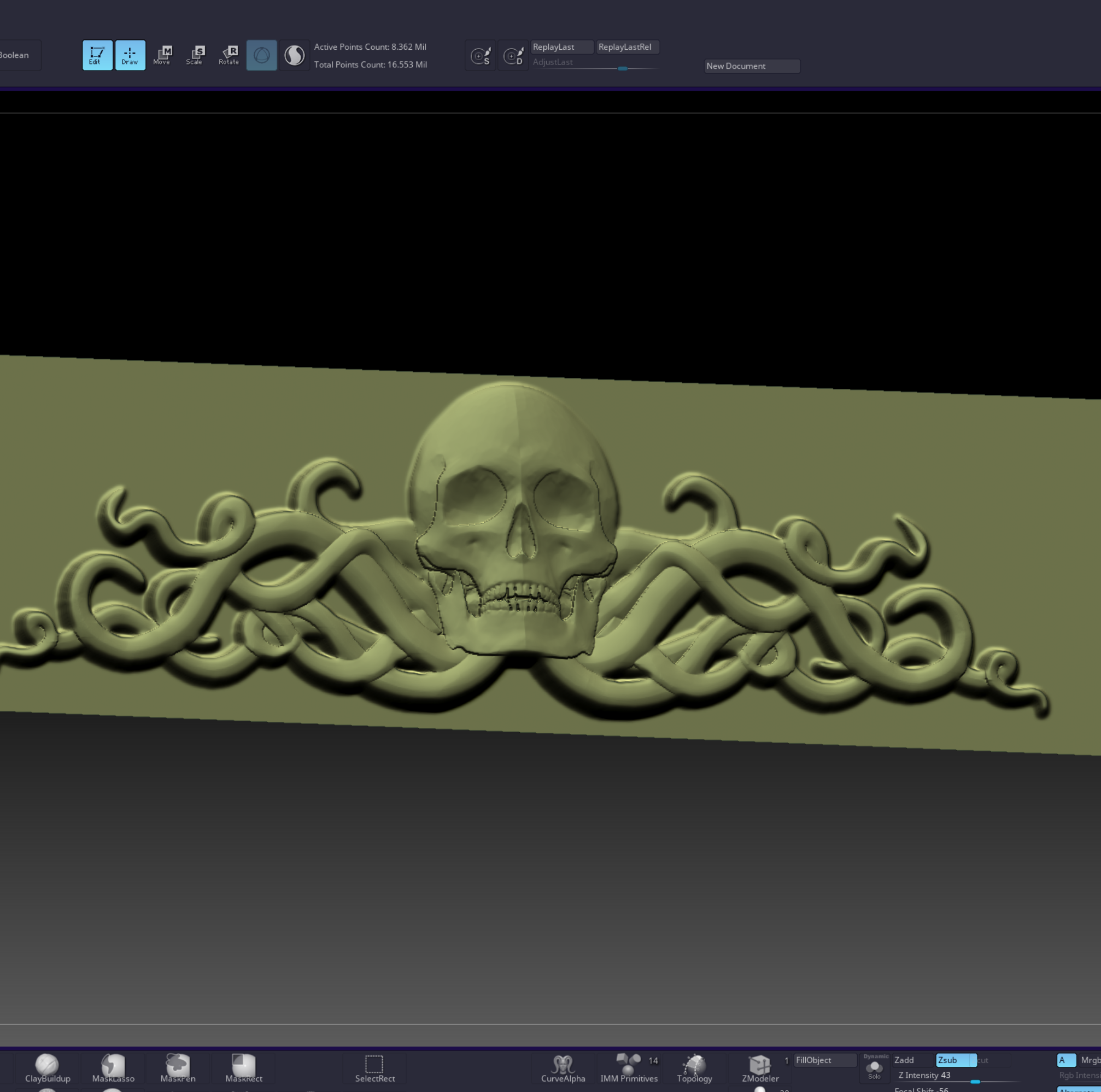Toggle Edit mode button
Viewport: 1101px width, 1092px height.
coord(97,55)
